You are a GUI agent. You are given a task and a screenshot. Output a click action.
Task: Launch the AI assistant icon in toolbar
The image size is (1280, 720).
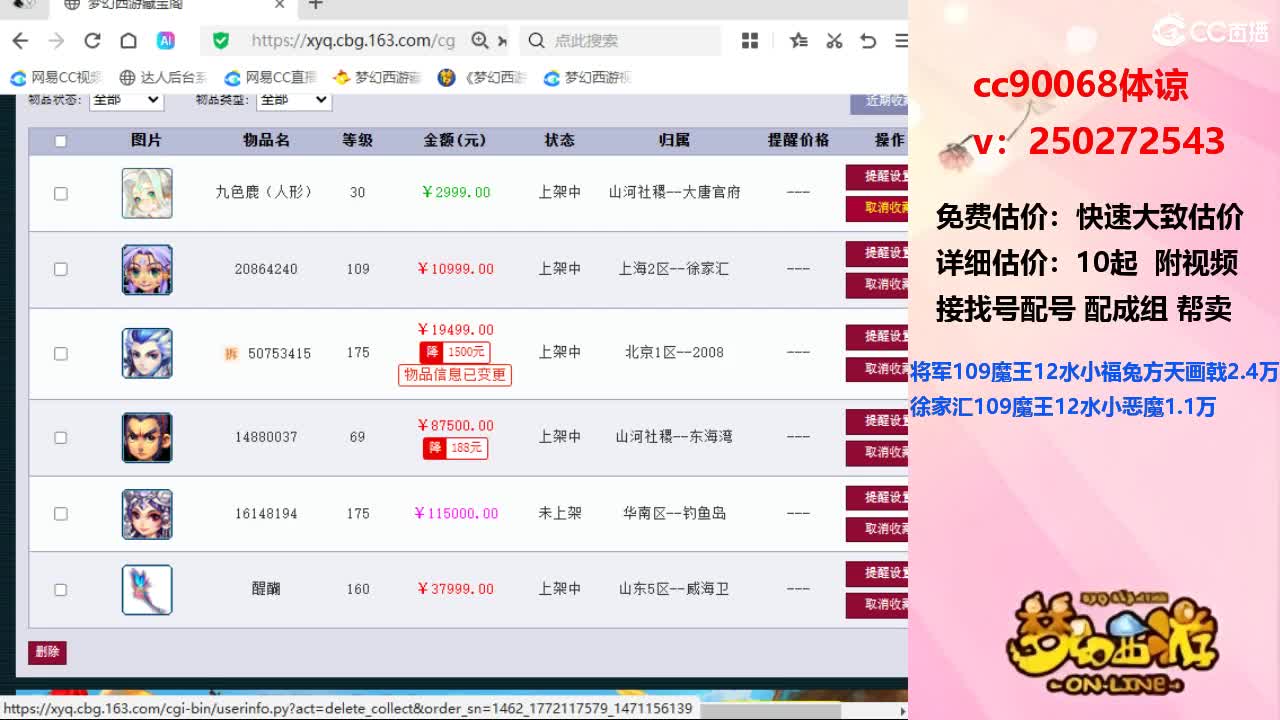[x=166, y=41]
